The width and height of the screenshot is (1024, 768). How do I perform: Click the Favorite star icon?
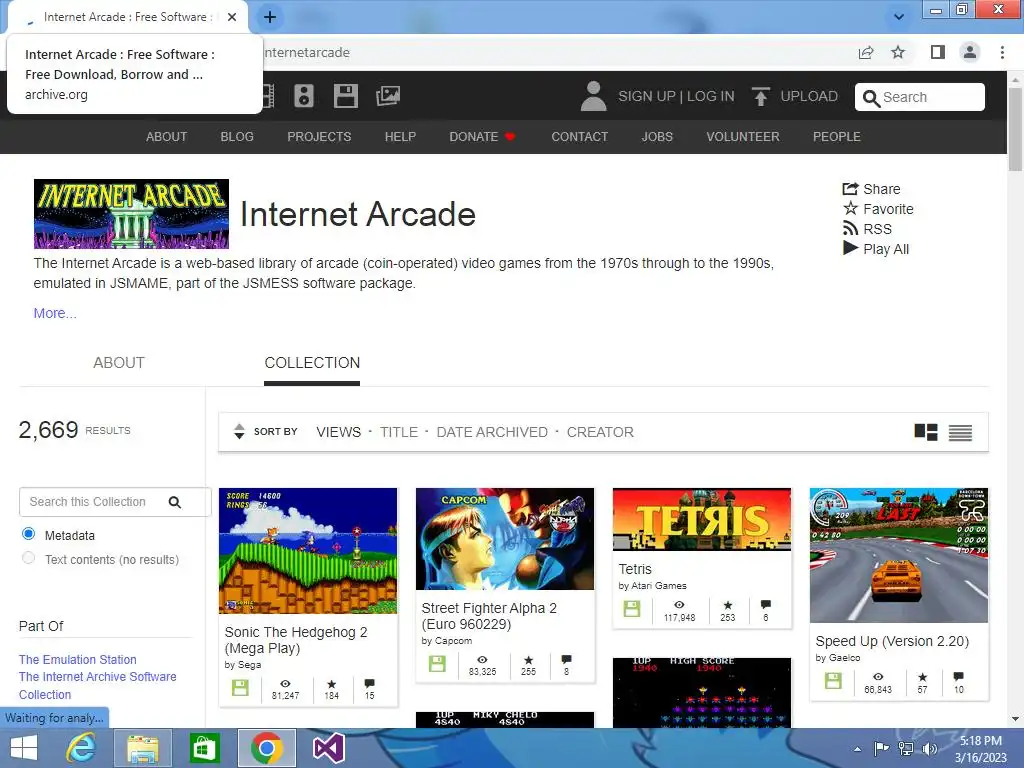pos(850,208)
